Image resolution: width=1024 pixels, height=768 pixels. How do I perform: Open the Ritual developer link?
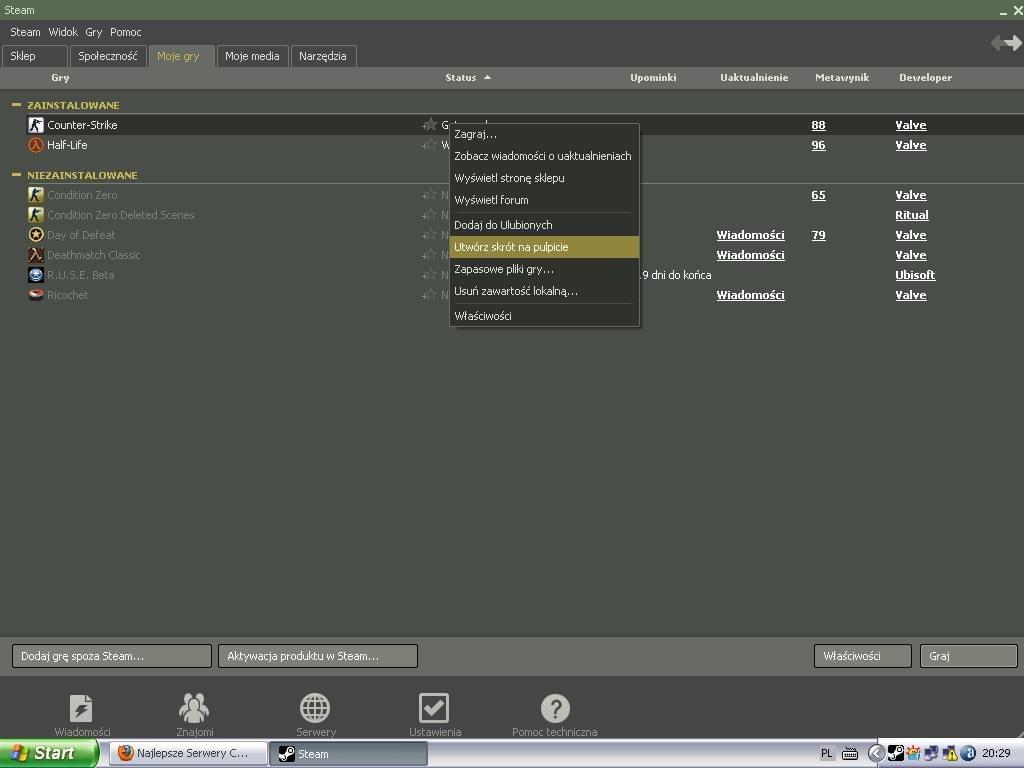tap(912, 215)
